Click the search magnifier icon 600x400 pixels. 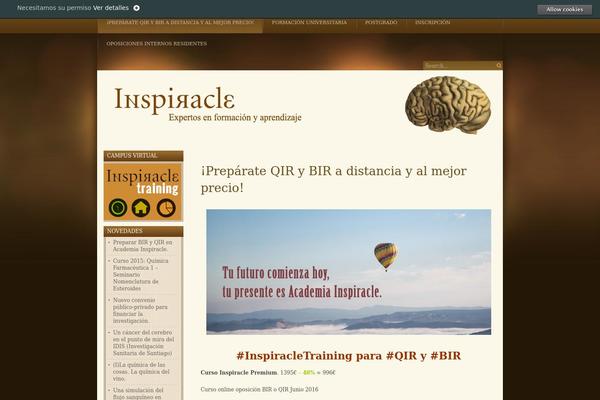(x=499, y=65)
